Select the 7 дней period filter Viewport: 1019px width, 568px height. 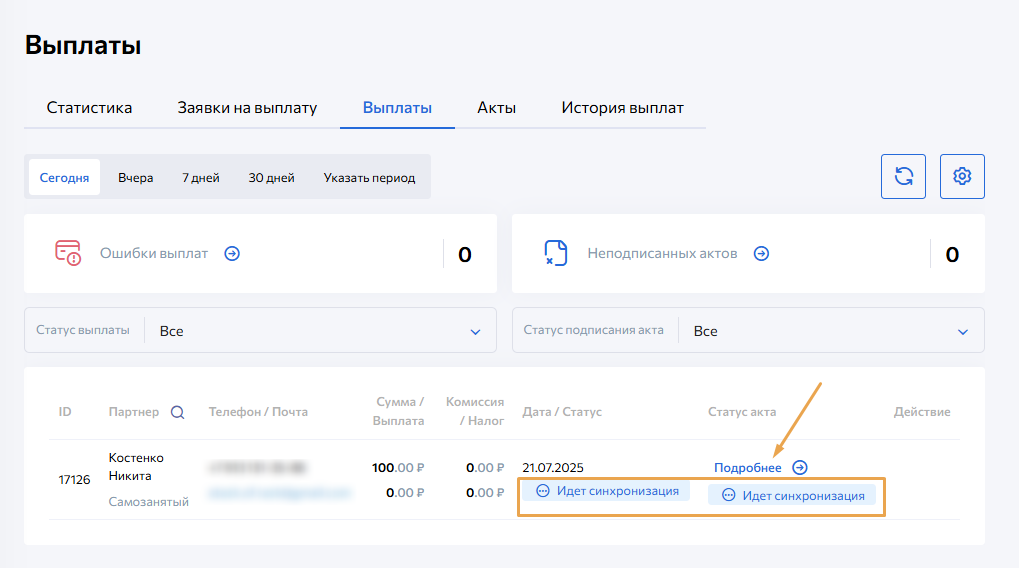(200, 178)
